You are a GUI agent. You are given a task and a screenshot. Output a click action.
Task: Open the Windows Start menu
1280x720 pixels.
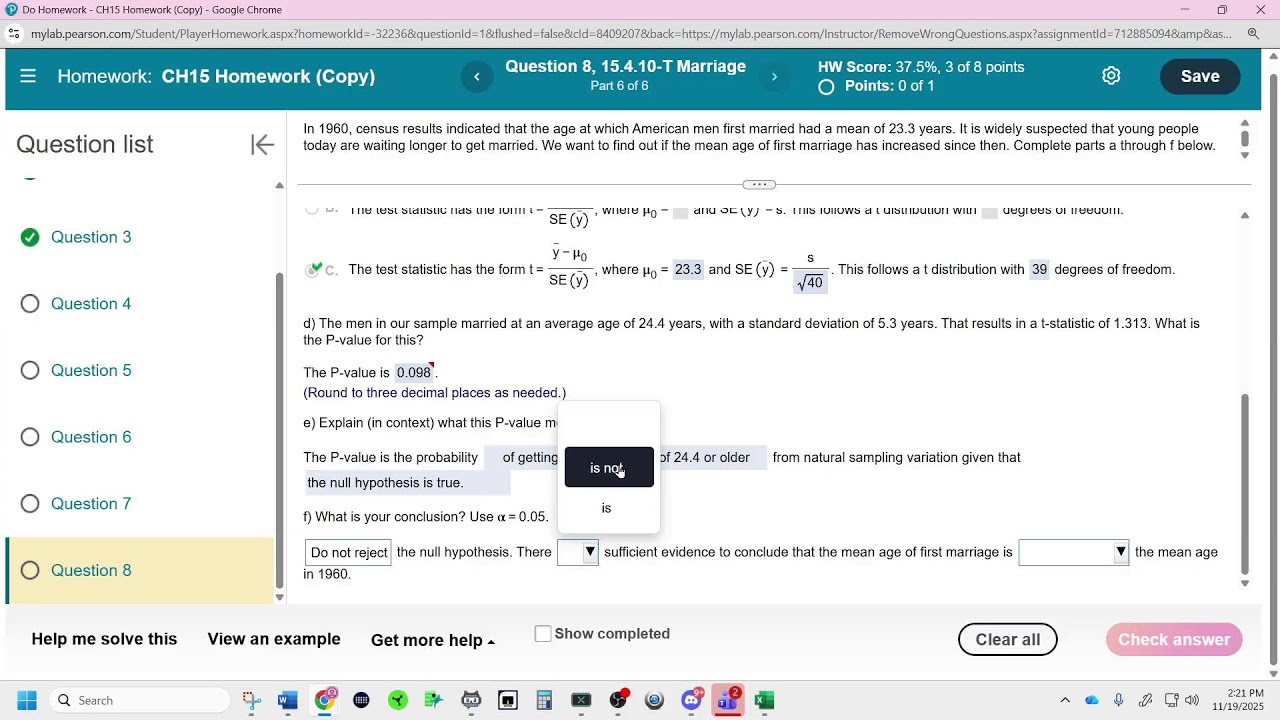(27, 700)
